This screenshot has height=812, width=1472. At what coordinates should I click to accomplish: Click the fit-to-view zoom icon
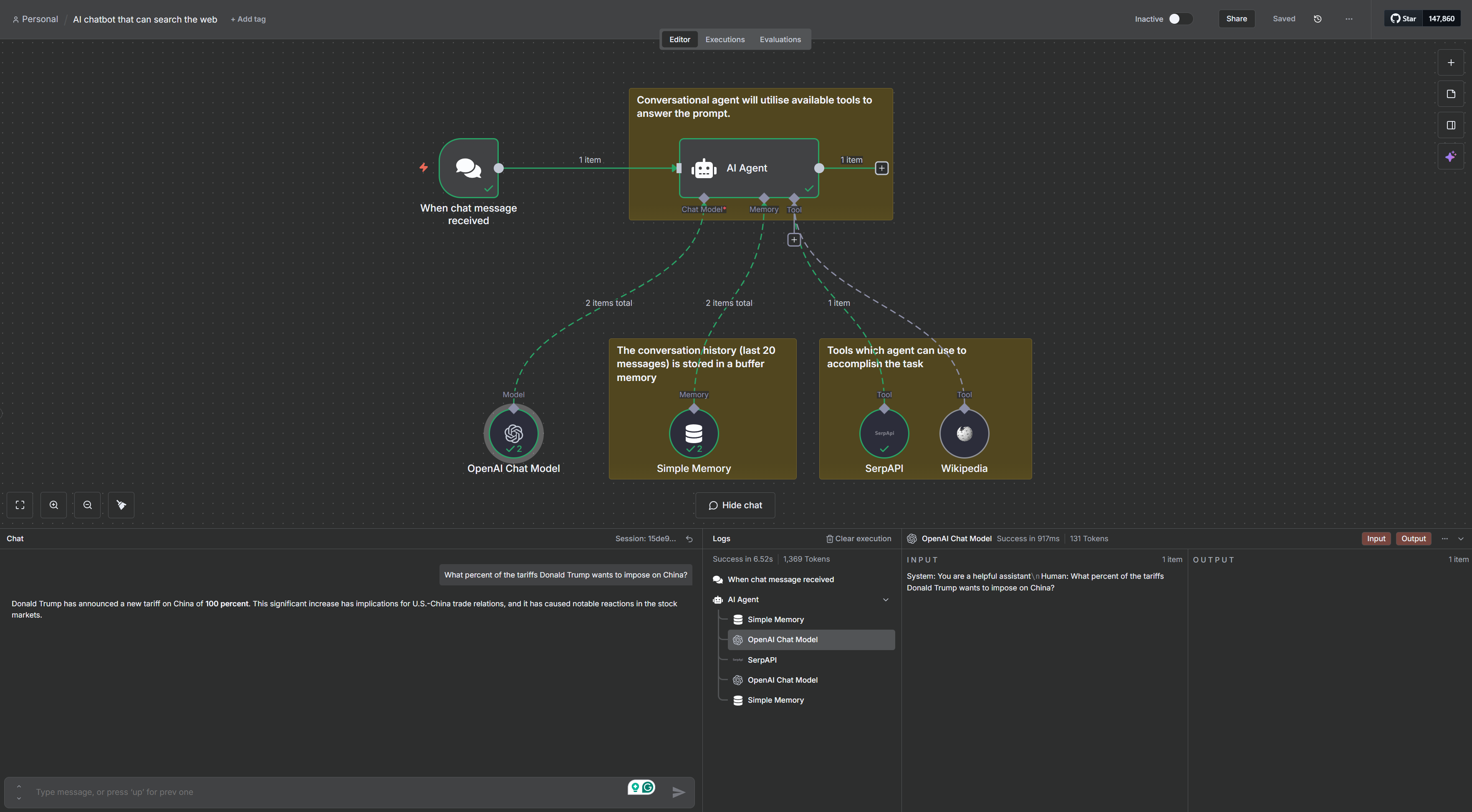coord(20,505)
